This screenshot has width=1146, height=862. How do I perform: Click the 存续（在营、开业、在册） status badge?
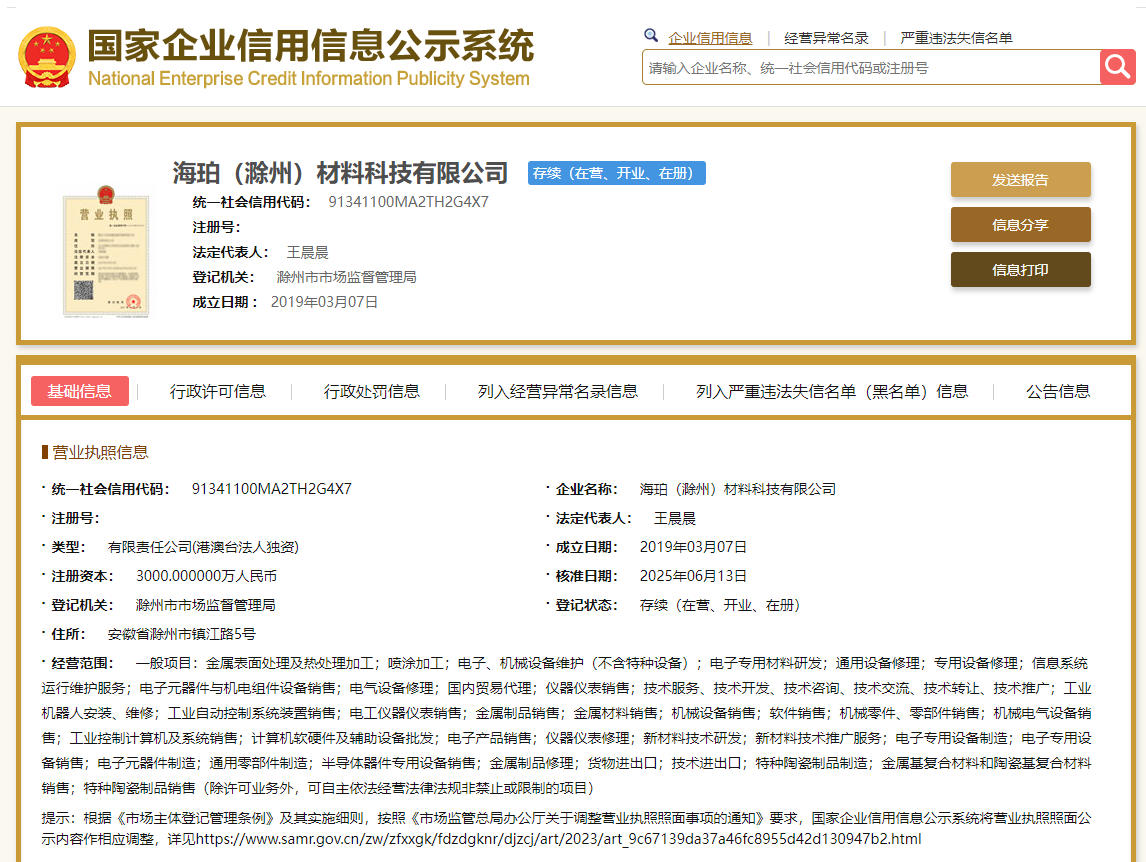[616, 173]
